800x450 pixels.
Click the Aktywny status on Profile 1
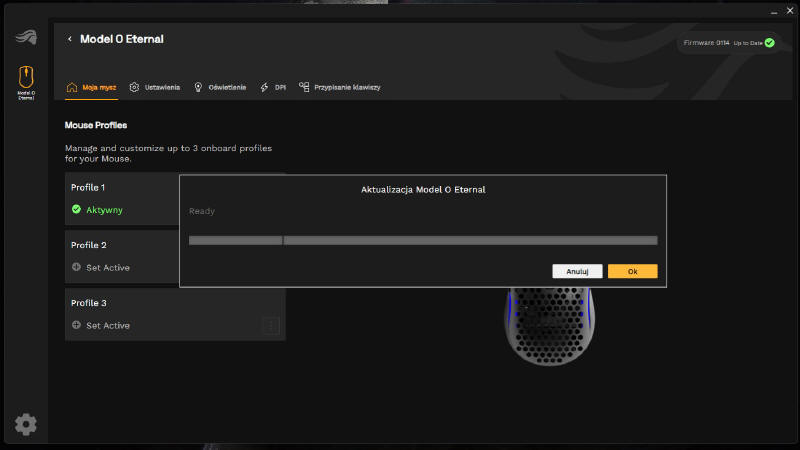pos(97,210)
